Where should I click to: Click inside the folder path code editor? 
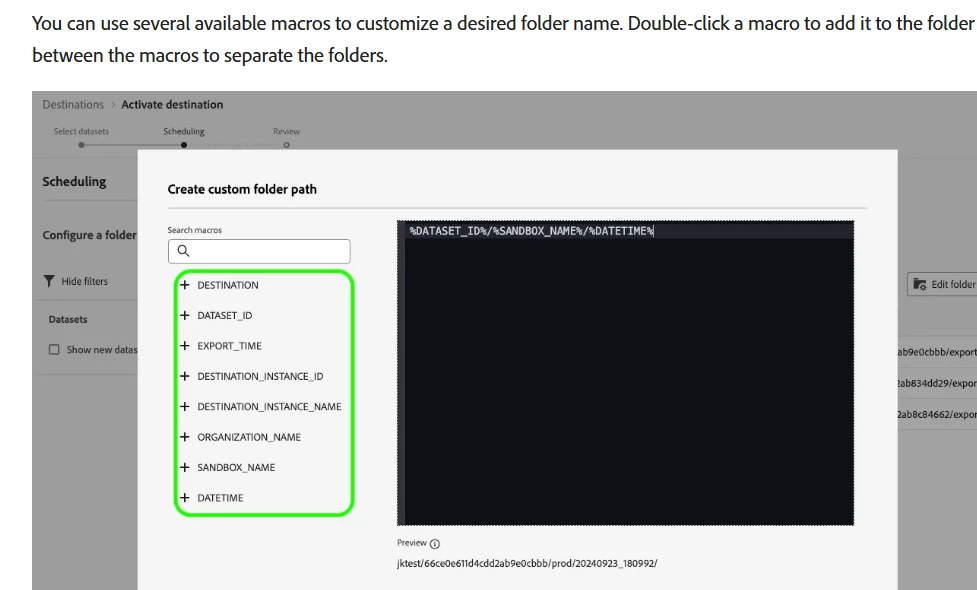pos(626,373)
